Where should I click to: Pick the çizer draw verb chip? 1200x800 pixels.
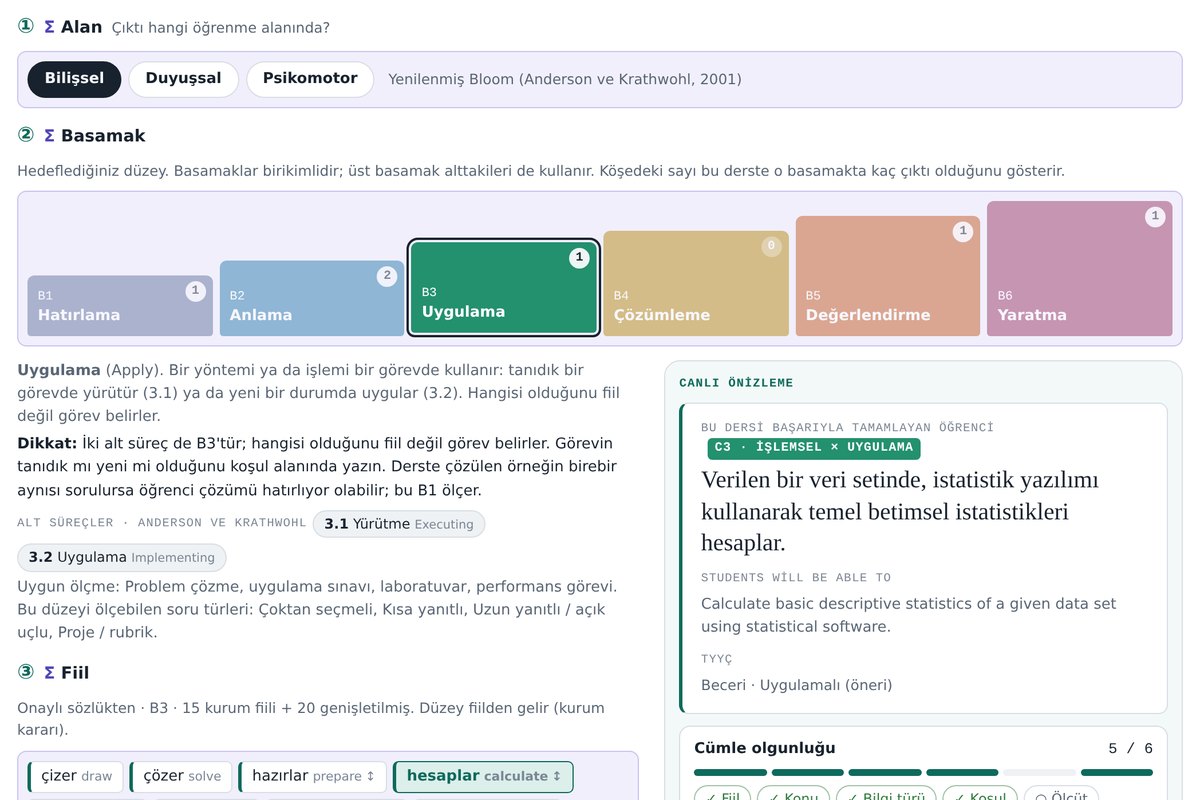[x=76, y=777]
